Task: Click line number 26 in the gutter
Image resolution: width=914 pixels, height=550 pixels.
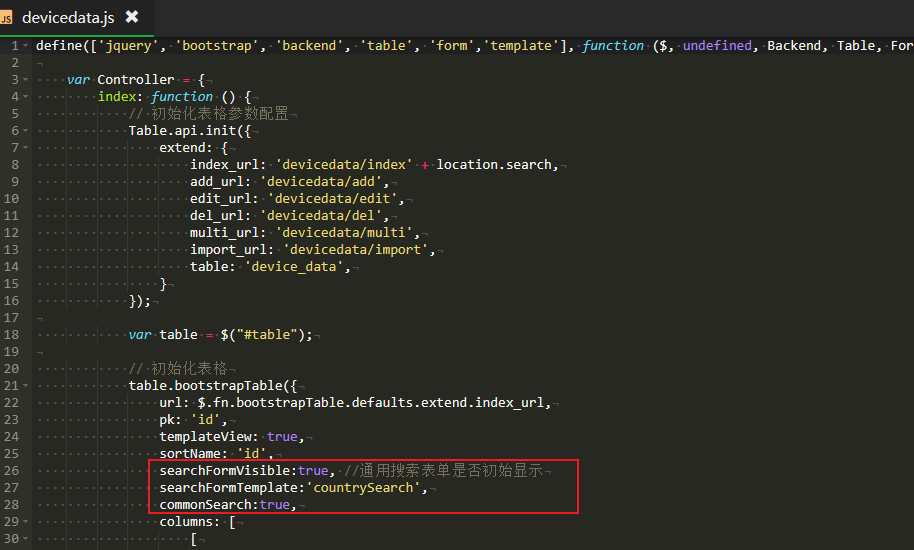Action: pyautogui.click(x=12, y=470)
